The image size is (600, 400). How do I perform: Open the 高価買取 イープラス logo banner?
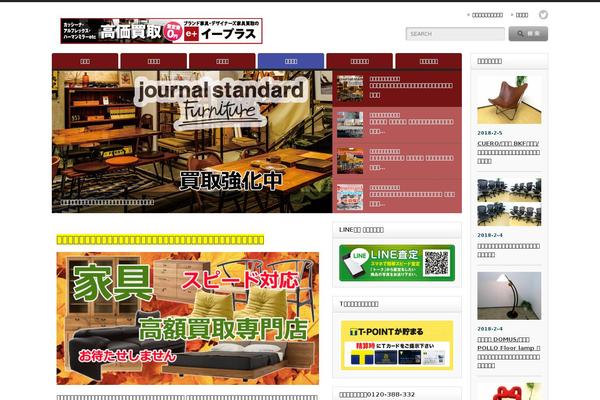(x=161, y=31)
